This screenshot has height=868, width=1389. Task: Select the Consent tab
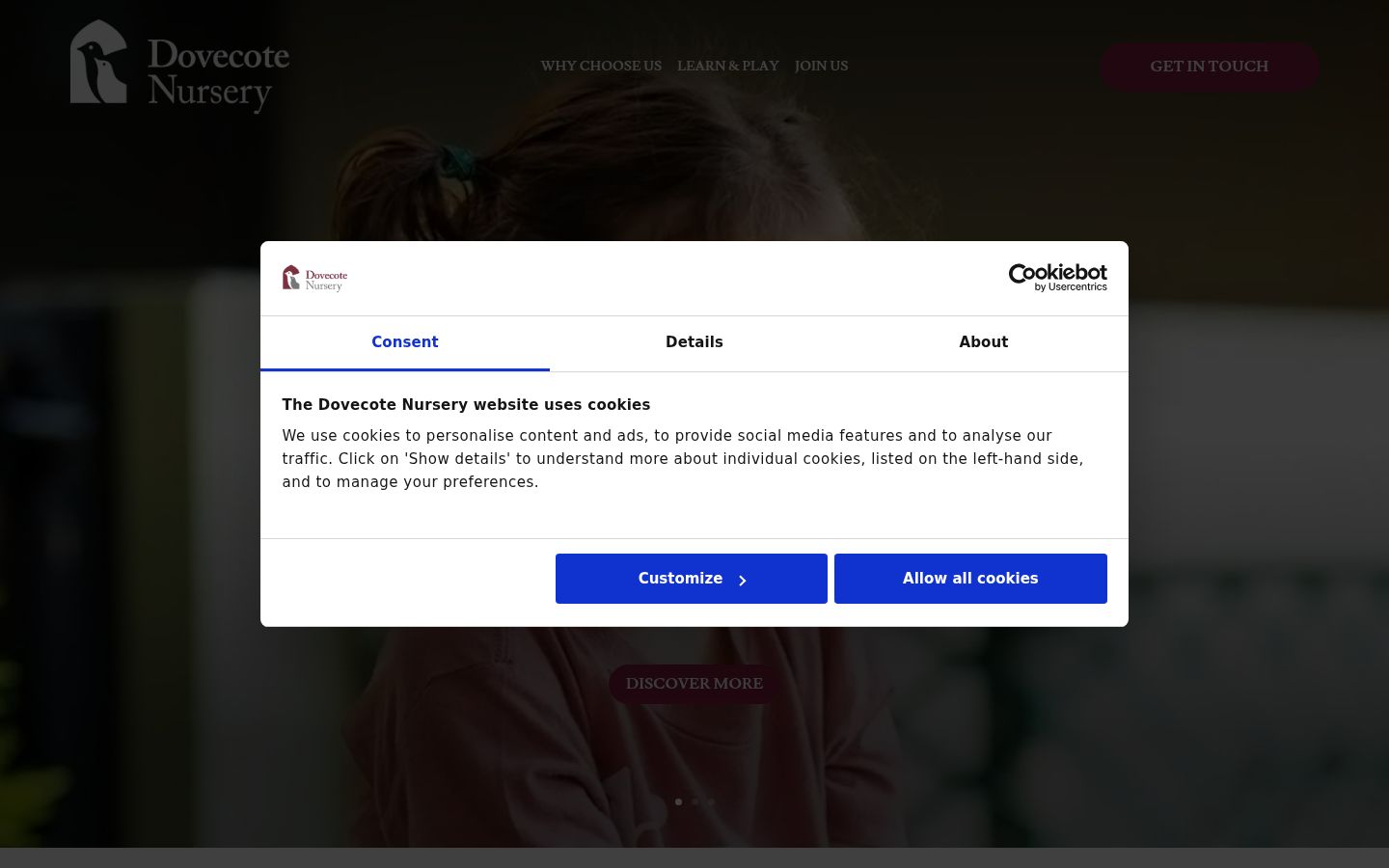click(405, 342)
